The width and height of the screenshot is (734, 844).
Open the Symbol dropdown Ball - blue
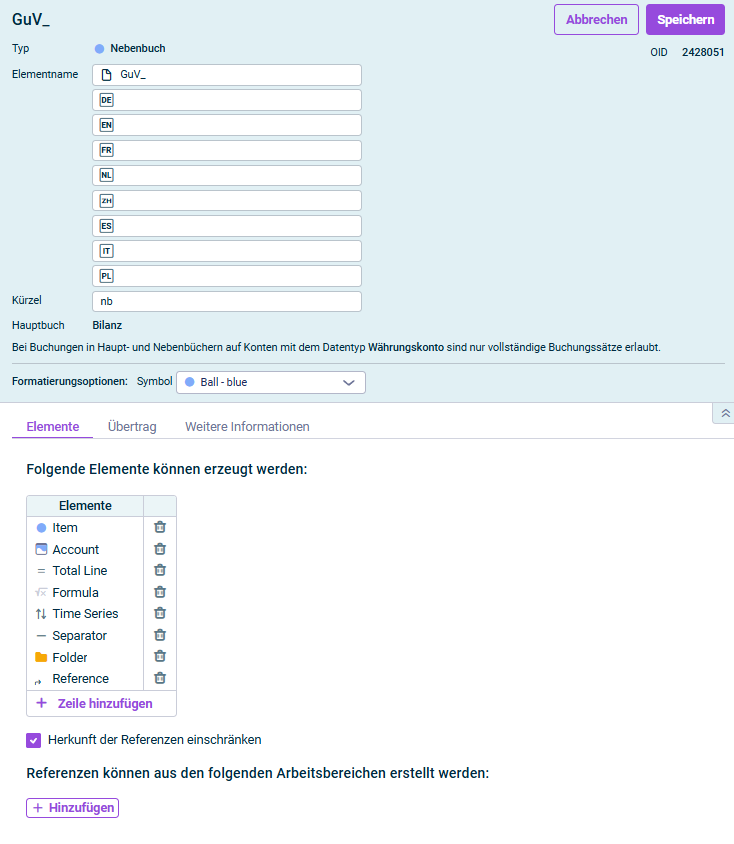point(270,382)
